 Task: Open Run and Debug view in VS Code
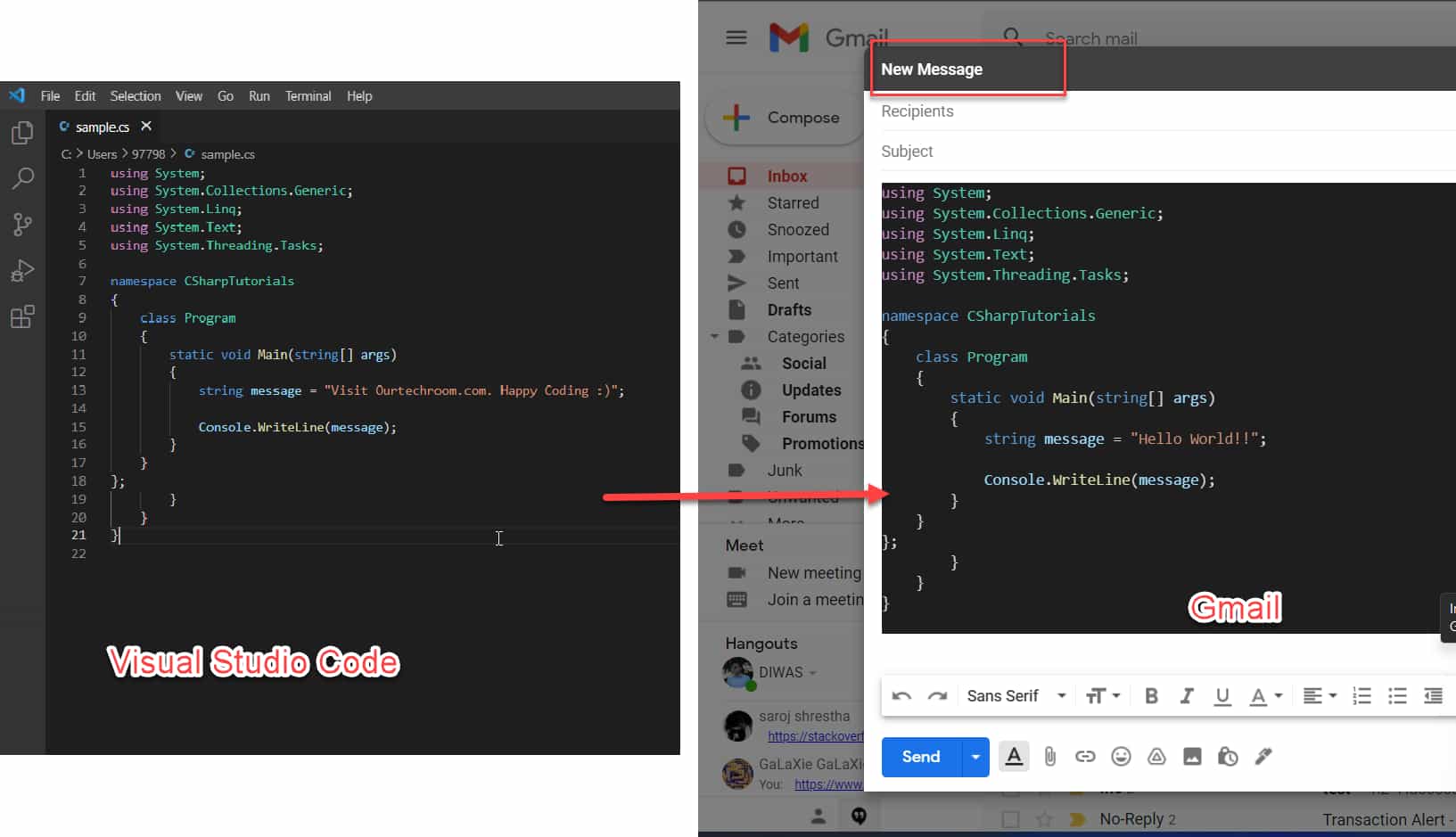point(22,270)
